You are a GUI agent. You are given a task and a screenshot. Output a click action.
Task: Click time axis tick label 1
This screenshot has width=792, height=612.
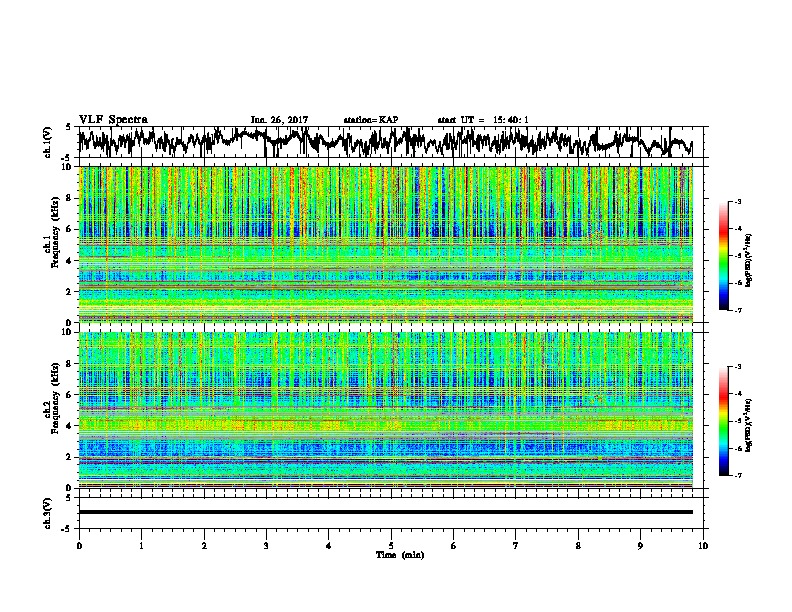coord(142,546)
